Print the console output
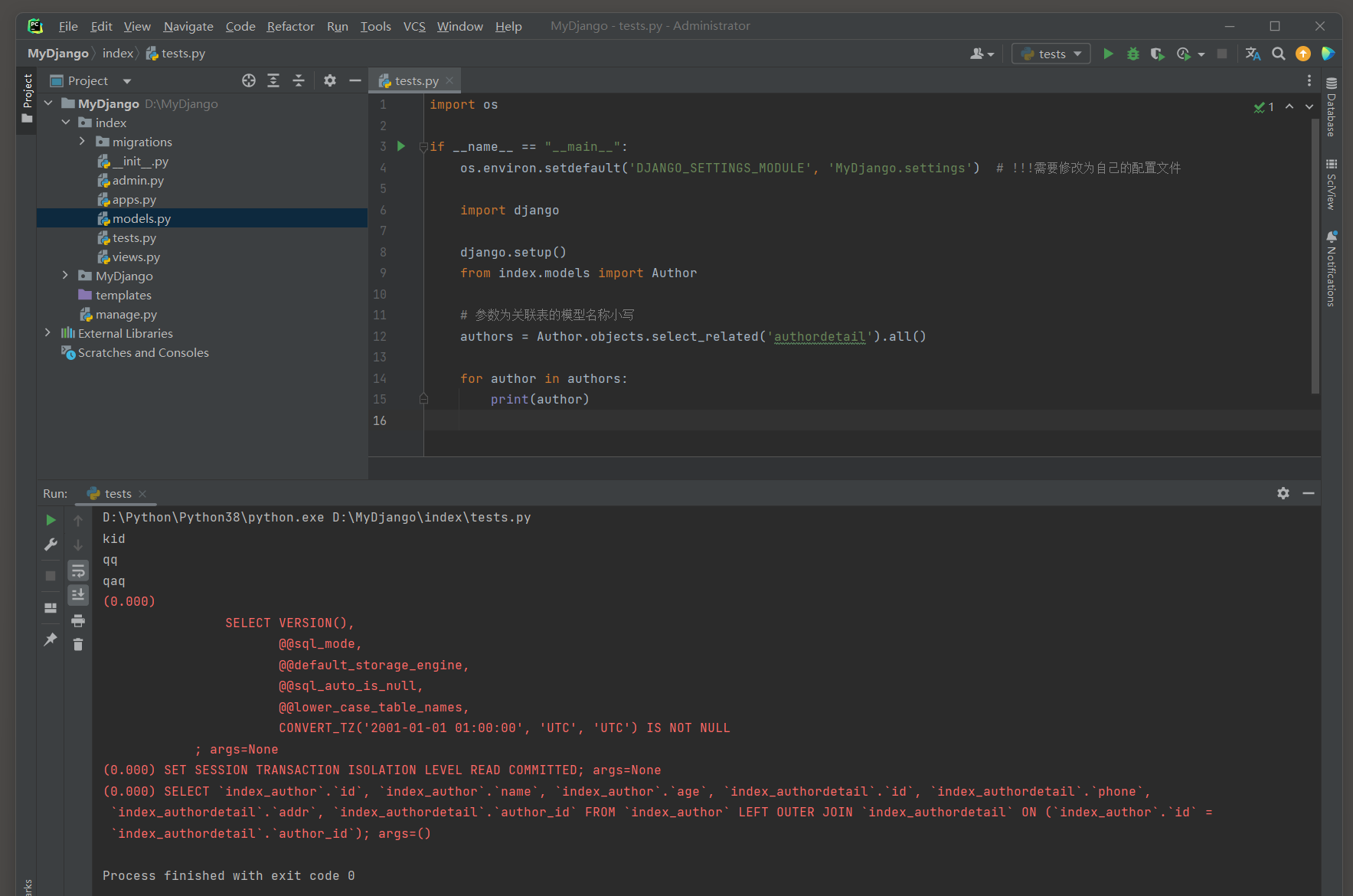This screenshot has height=896, width=1353. [78, 620]
